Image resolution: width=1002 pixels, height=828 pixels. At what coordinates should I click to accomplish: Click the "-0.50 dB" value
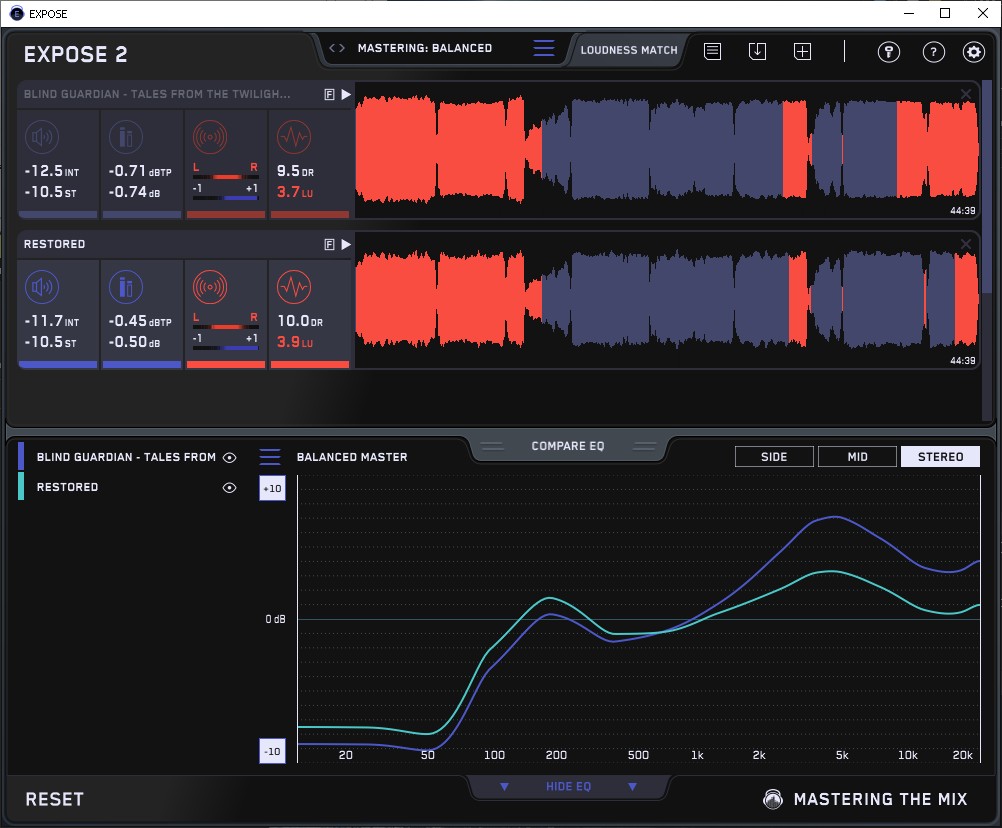134,342
